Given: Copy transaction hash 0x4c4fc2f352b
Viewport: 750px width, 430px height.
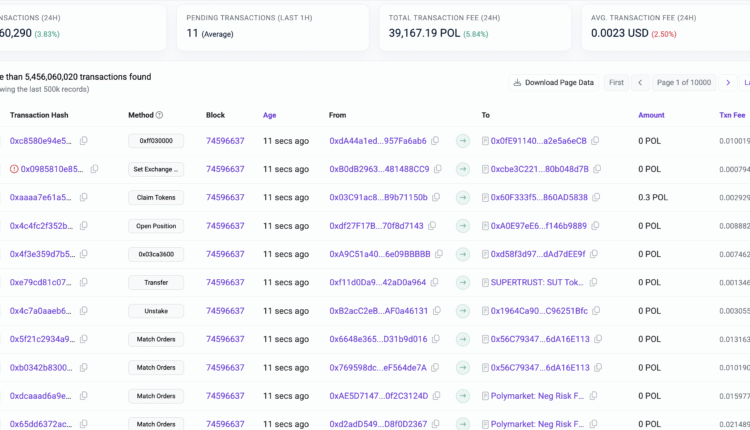Looking at the screenshot, I should pos(84,226).
